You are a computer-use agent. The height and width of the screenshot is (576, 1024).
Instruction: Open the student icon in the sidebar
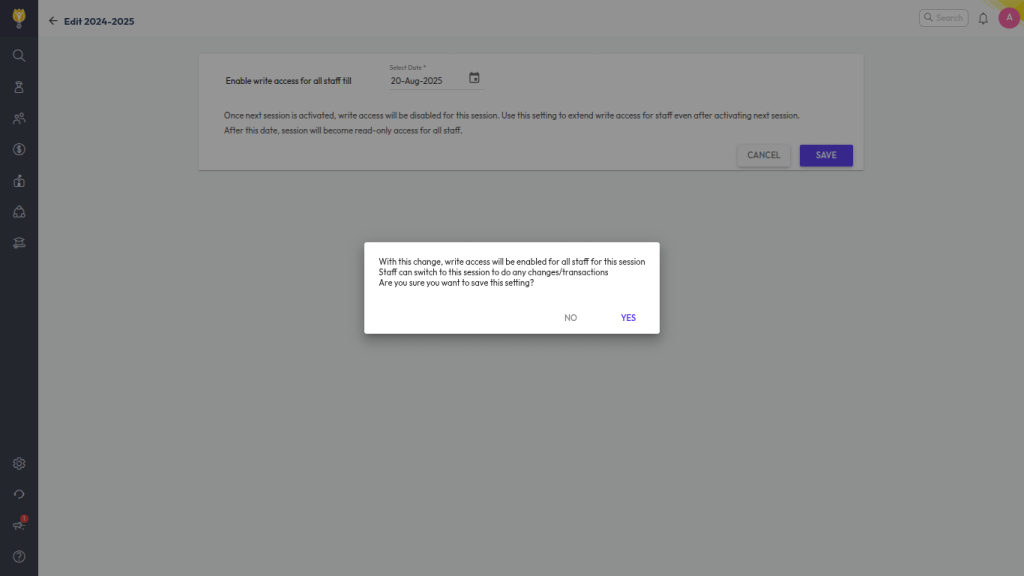tap(19, 87)
